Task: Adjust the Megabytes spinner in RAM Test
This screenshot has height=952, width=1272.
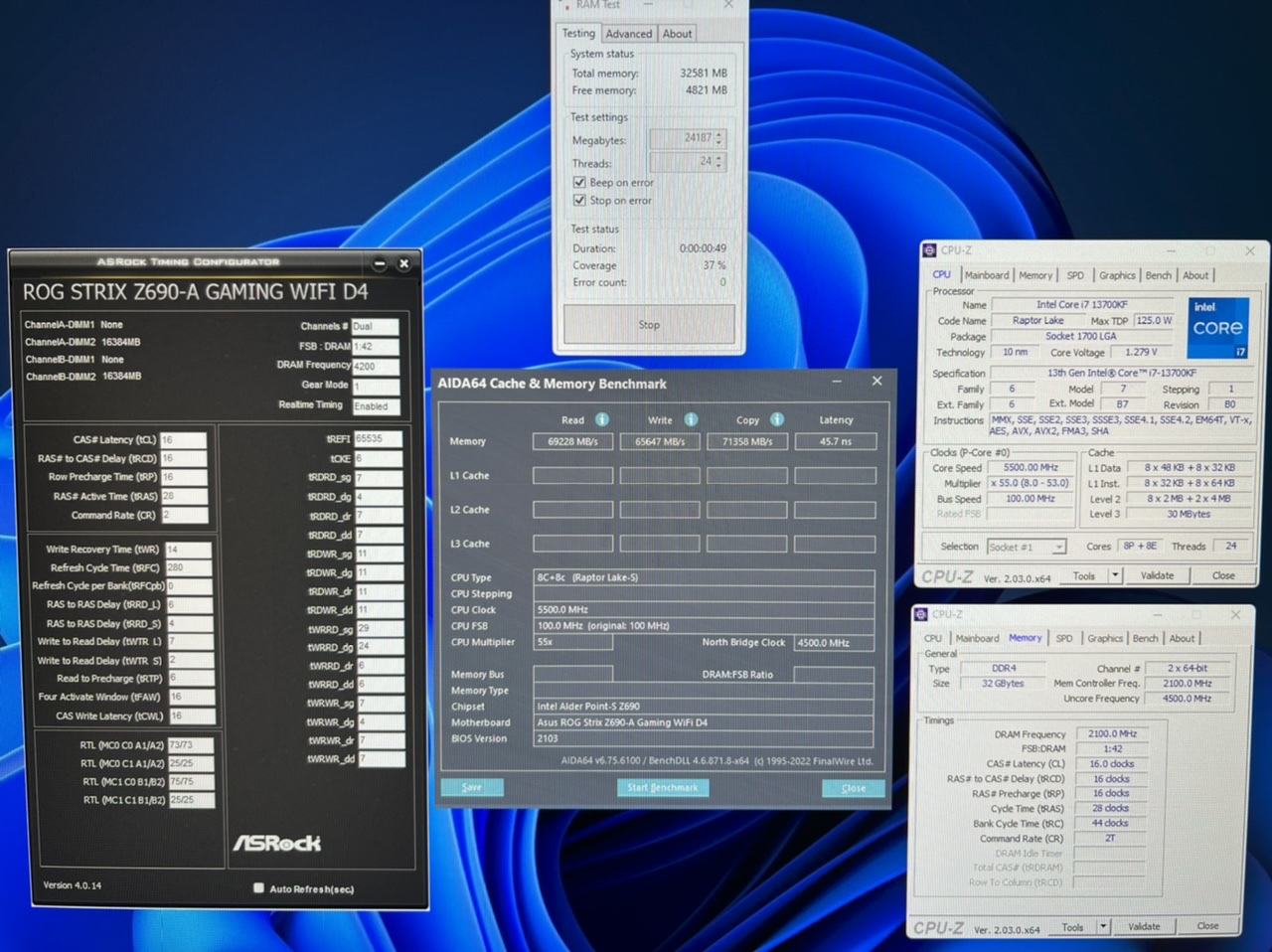Action: (720, 138)
